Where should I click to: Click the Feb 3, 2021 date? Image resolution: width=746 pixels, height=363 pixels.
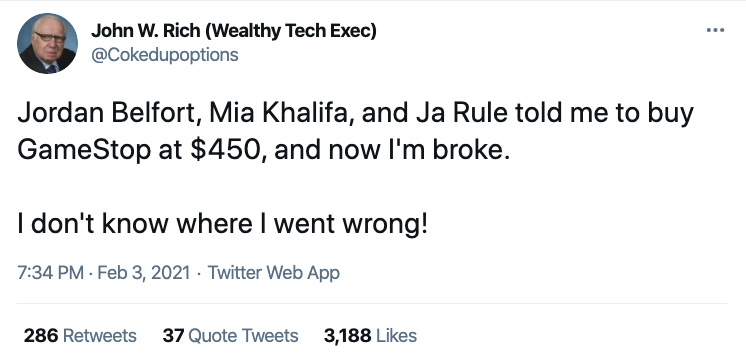click(x=144, y=273)
